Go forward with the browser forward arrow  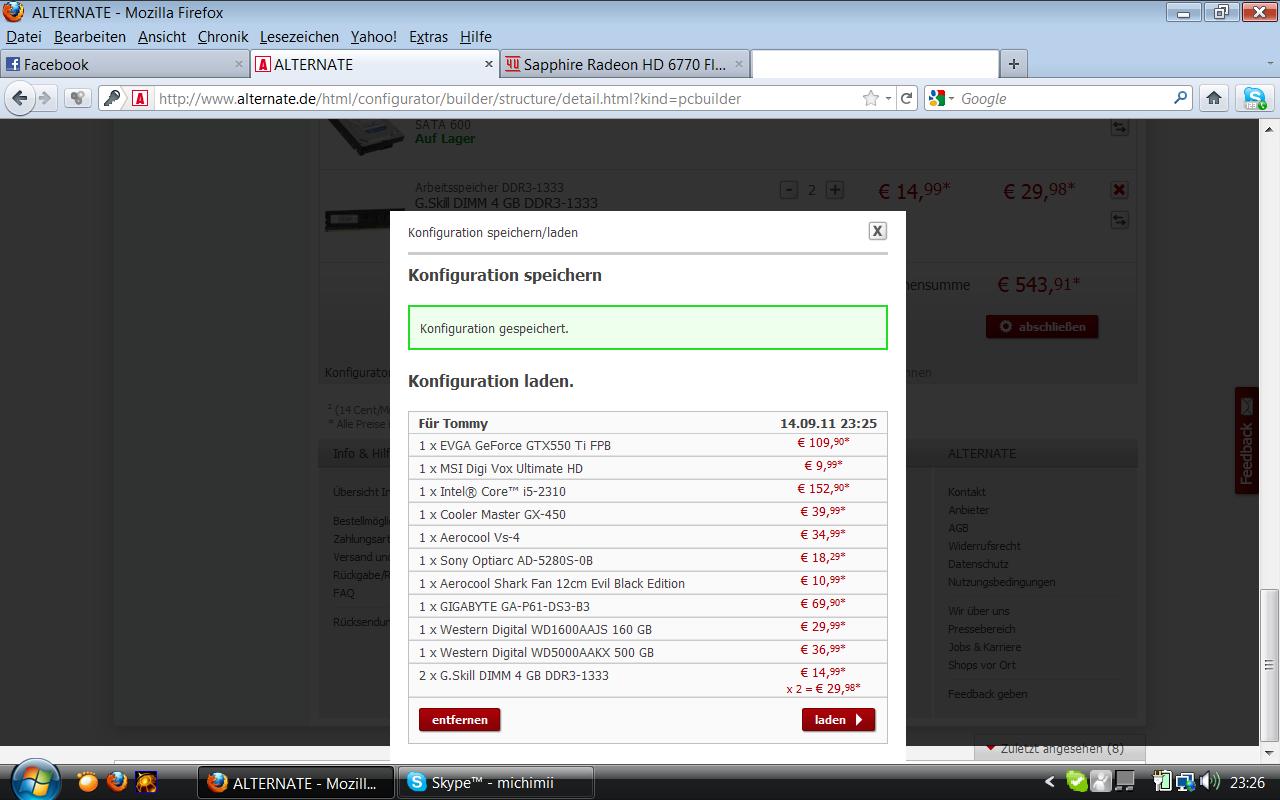tap(45, 98)
